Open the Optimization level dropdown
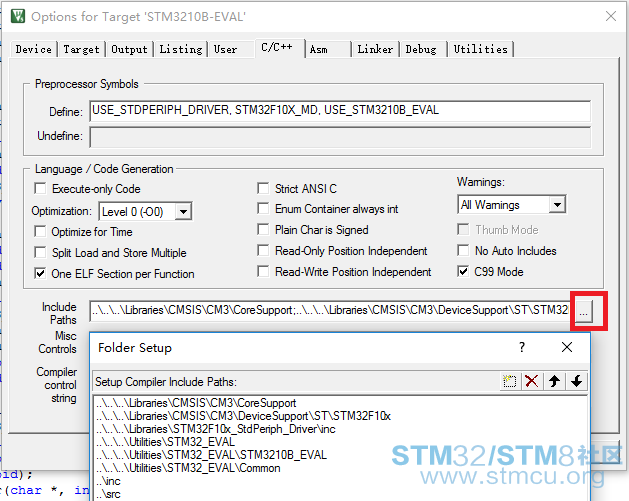 click(x=183, y=211)
